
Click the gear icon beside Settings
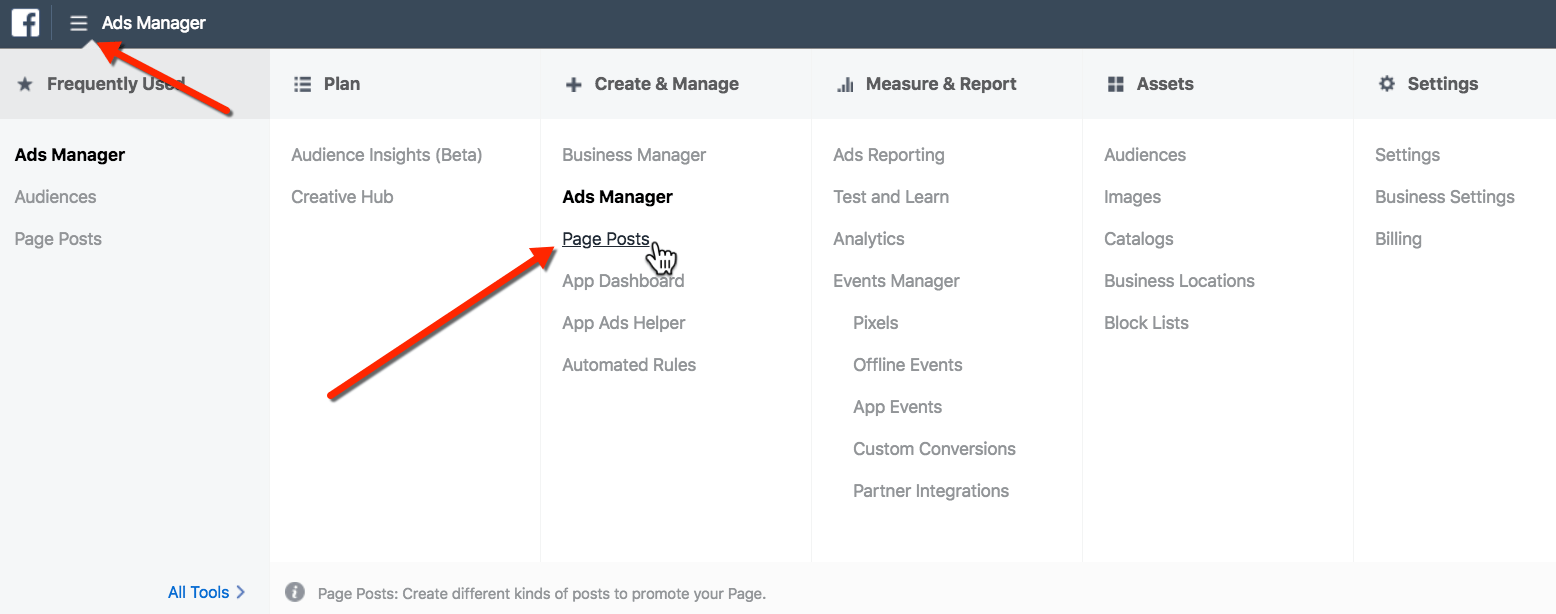point(1387,84)
